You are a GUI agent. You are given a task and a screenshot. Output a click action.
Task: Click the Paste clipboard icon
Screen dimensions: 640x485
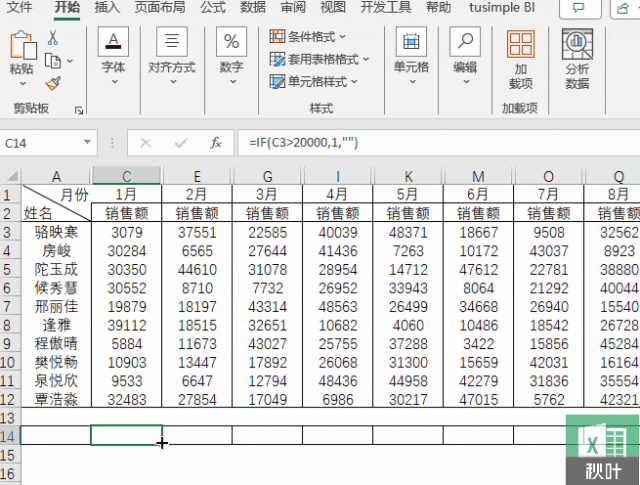click(x=23, y=45)
